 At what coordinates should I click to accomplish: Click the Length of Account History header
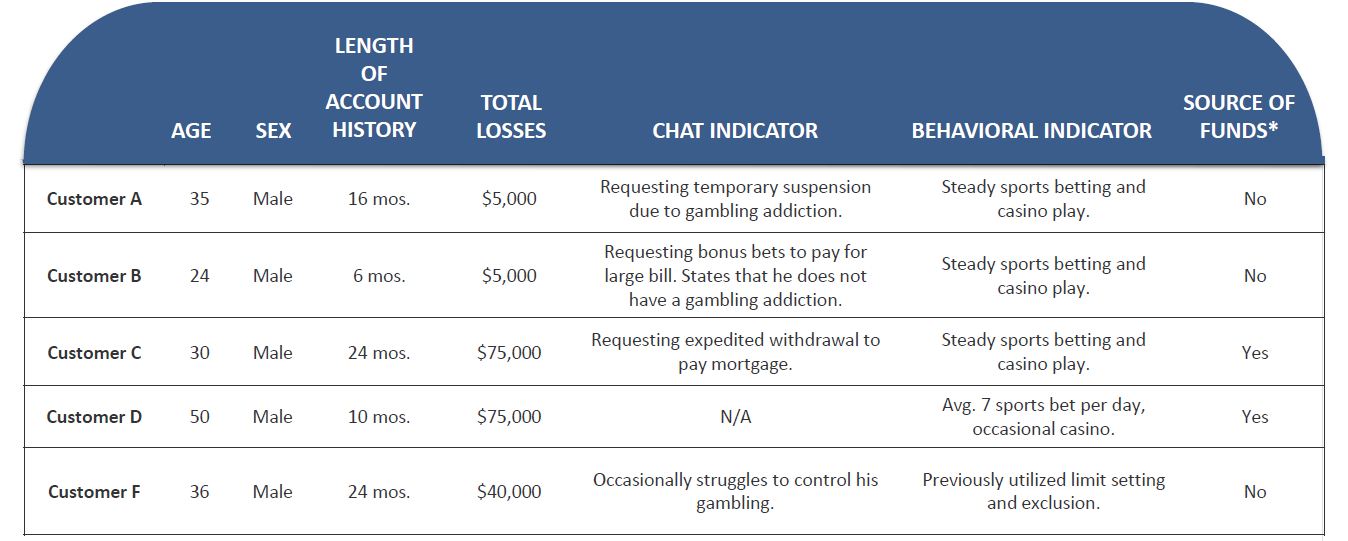[x=374, y=87]
